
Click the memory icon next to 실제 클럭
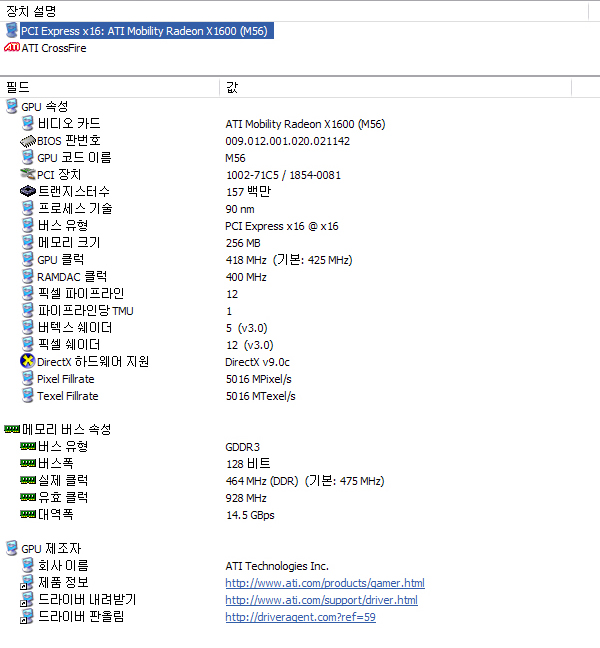click(x=28, y=480)
